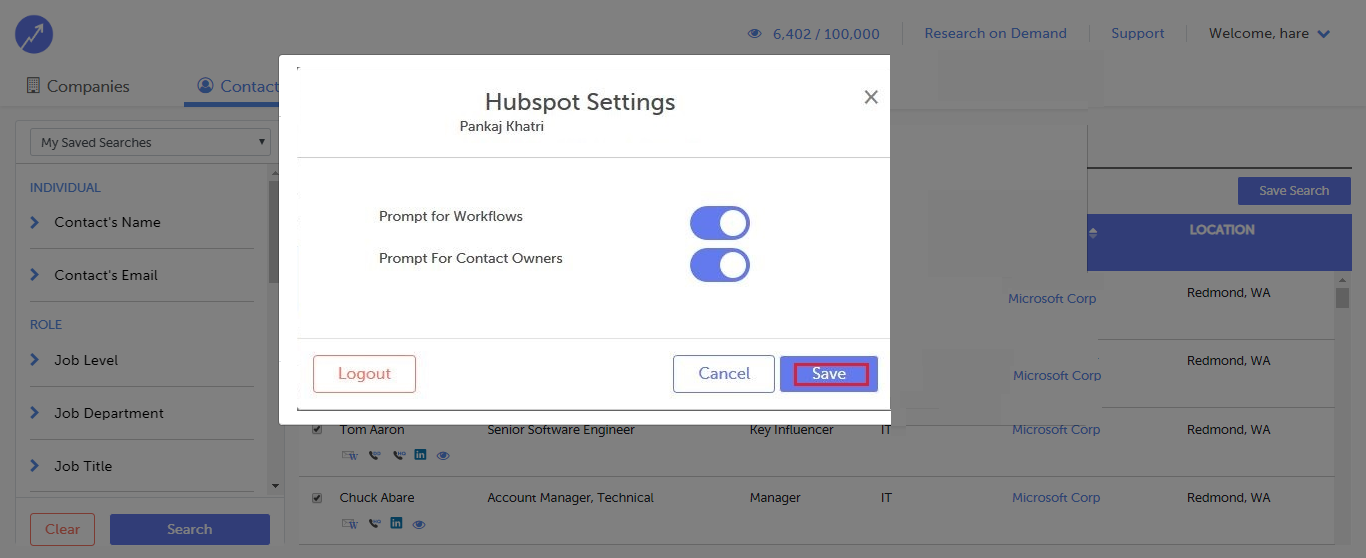Open My Saved Searches dropdown
The height and width of the screenshot is (558, 1366).
click(150, 142)
